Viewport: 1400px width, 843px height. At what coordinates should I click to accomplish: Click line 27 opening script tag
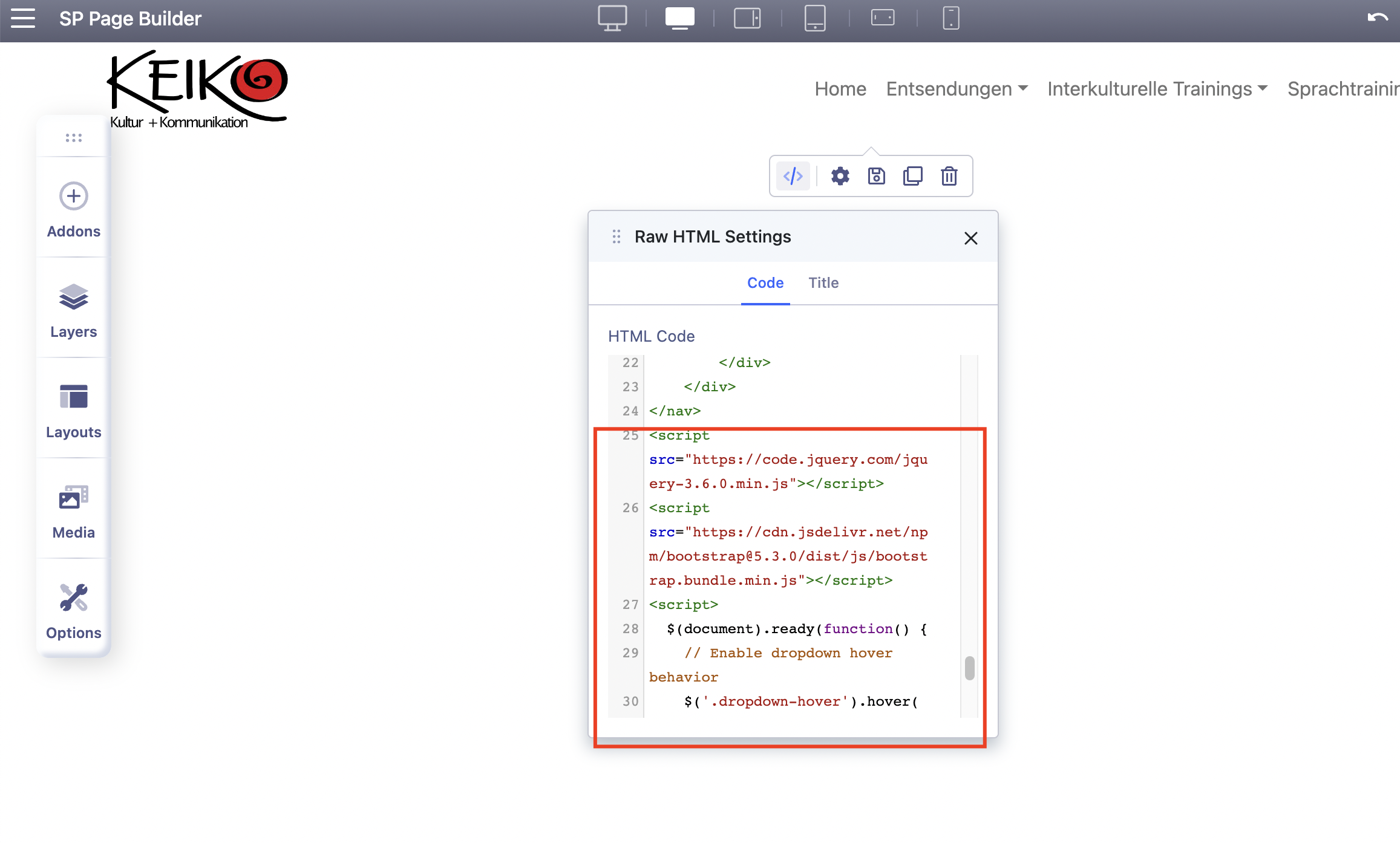[684, 605]
